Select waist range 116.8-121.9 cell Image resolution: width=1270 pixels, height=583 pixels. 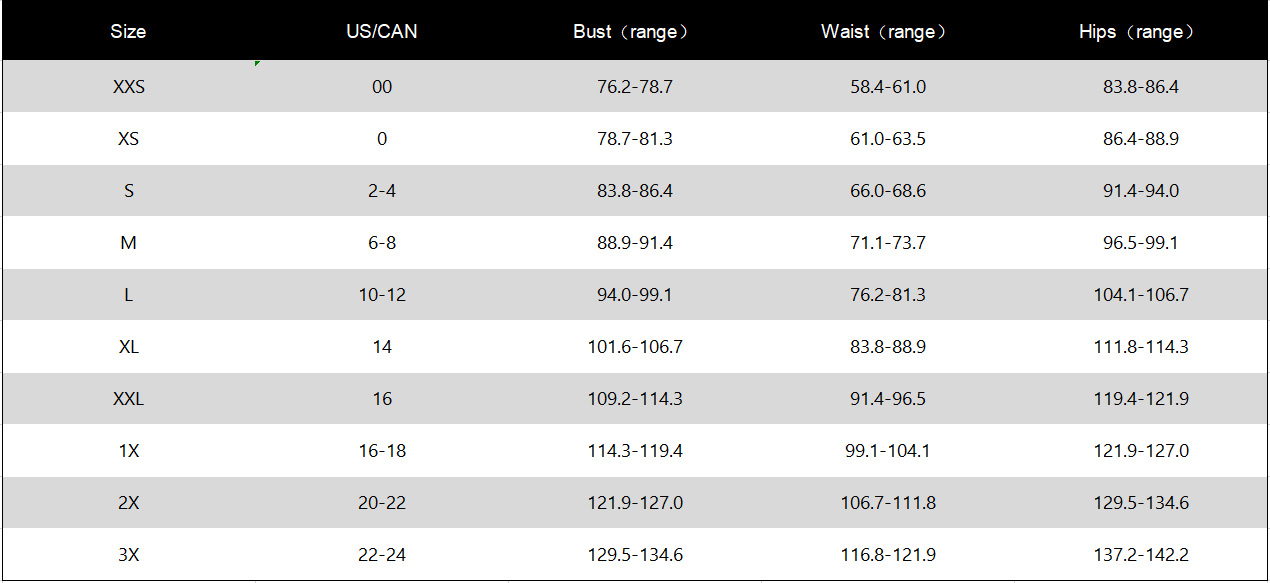tap(887, 555)
